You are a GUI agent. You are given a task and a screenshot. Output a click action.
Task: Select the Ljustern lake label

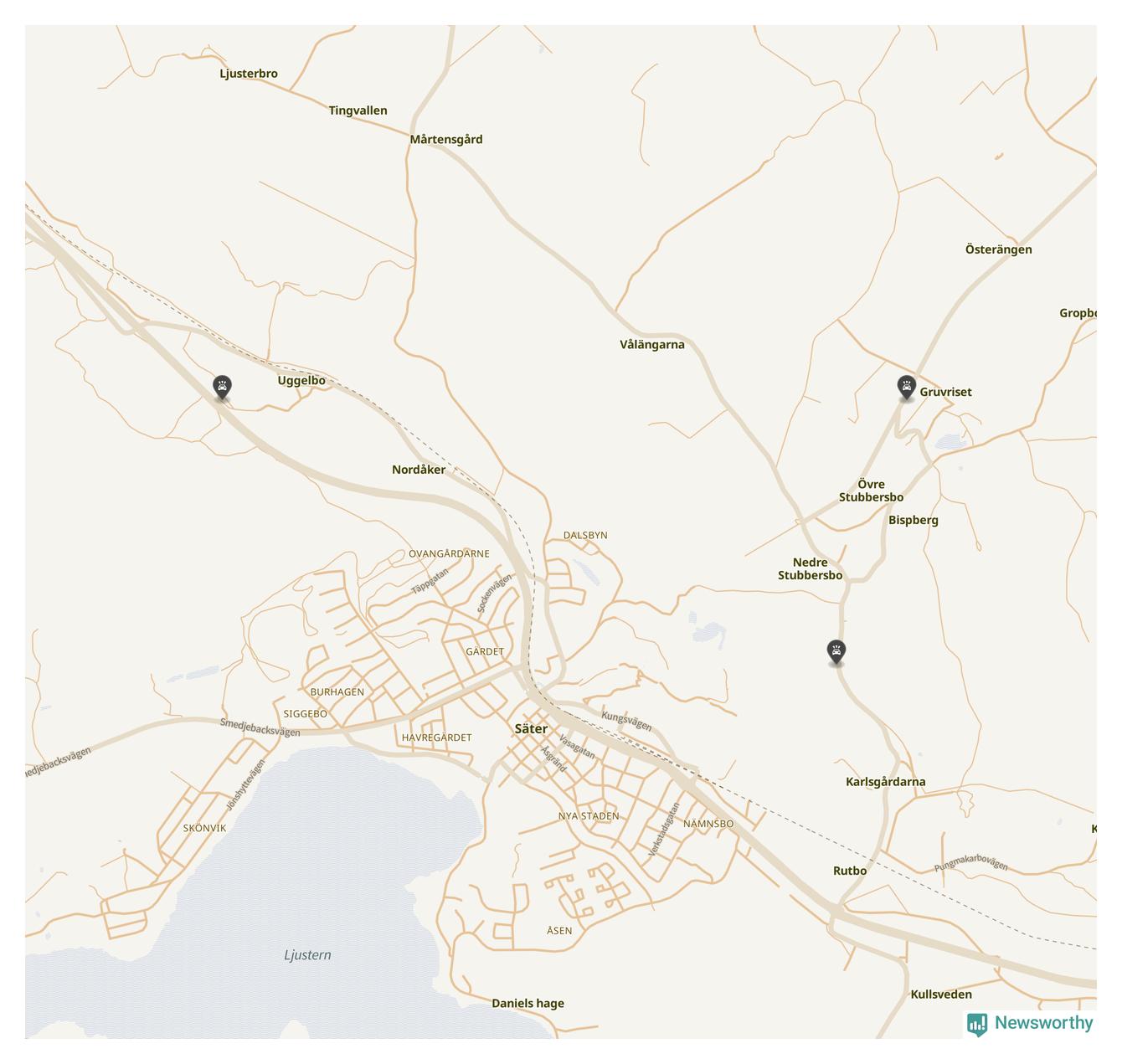pyautogui.click(x=307, y=955)
